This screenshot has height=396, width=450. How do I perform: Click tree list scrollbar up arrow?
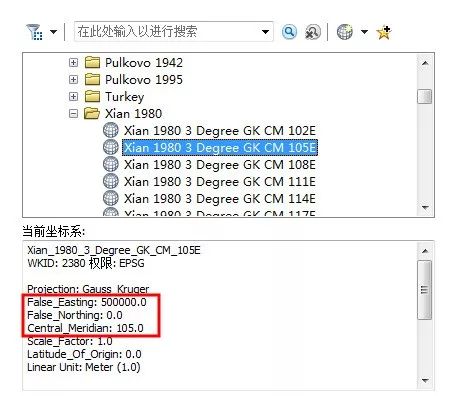click(x=425, y=63)
